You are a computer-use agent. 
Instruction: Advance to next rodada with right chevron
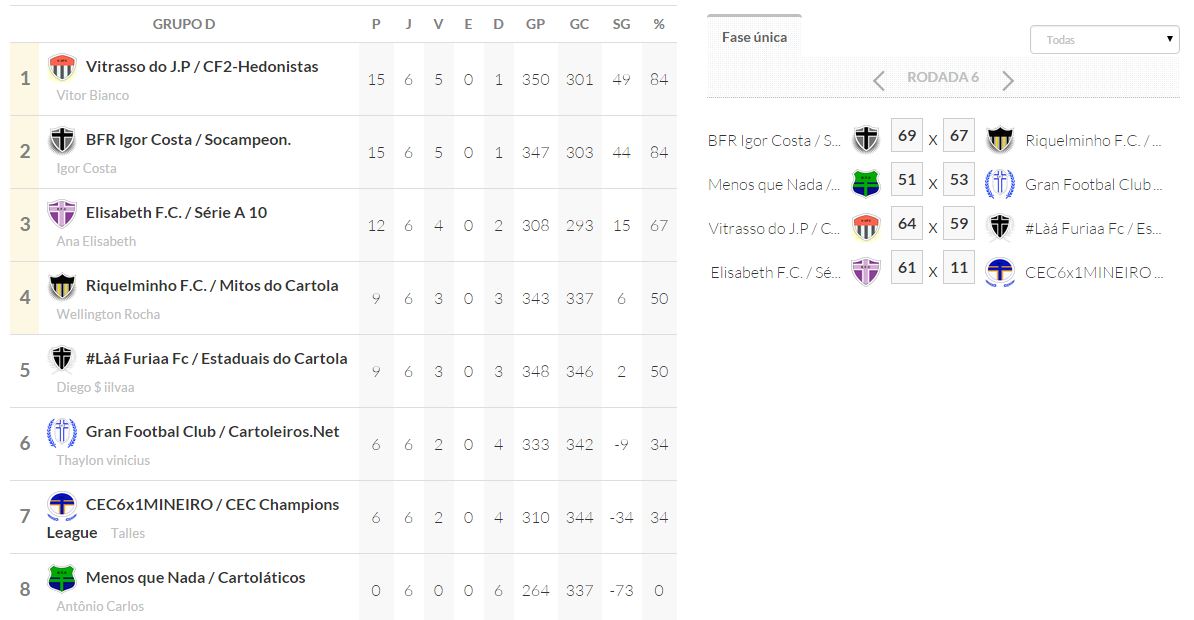(1008, 80)
